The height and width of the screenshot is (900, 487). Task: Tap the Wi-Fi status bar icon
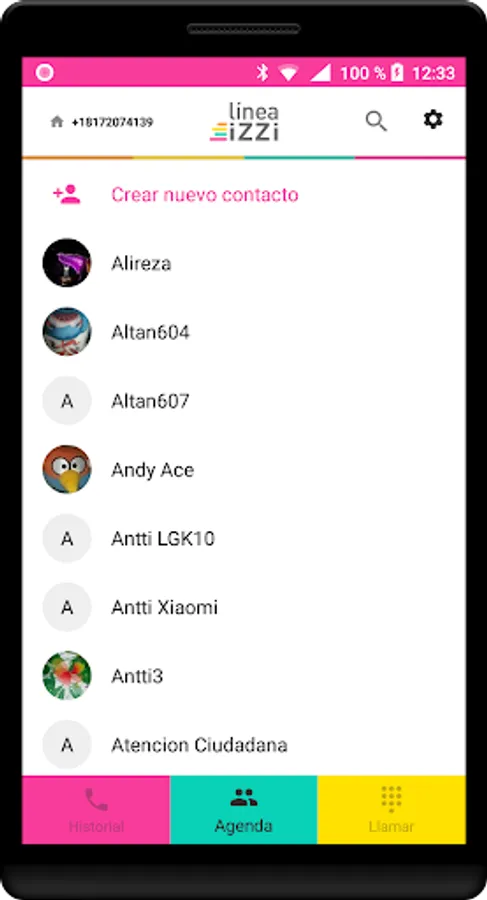(x=288, y=72)
